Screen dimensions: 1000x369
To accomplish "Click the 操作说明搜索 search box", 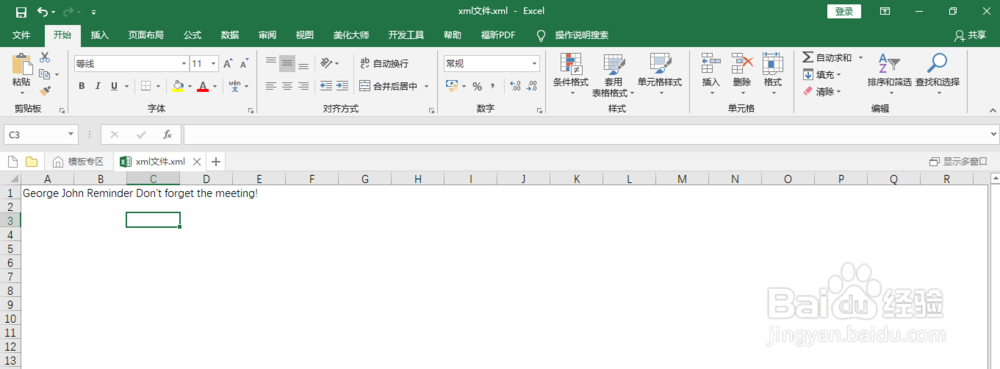I will [x=581, y=35].
